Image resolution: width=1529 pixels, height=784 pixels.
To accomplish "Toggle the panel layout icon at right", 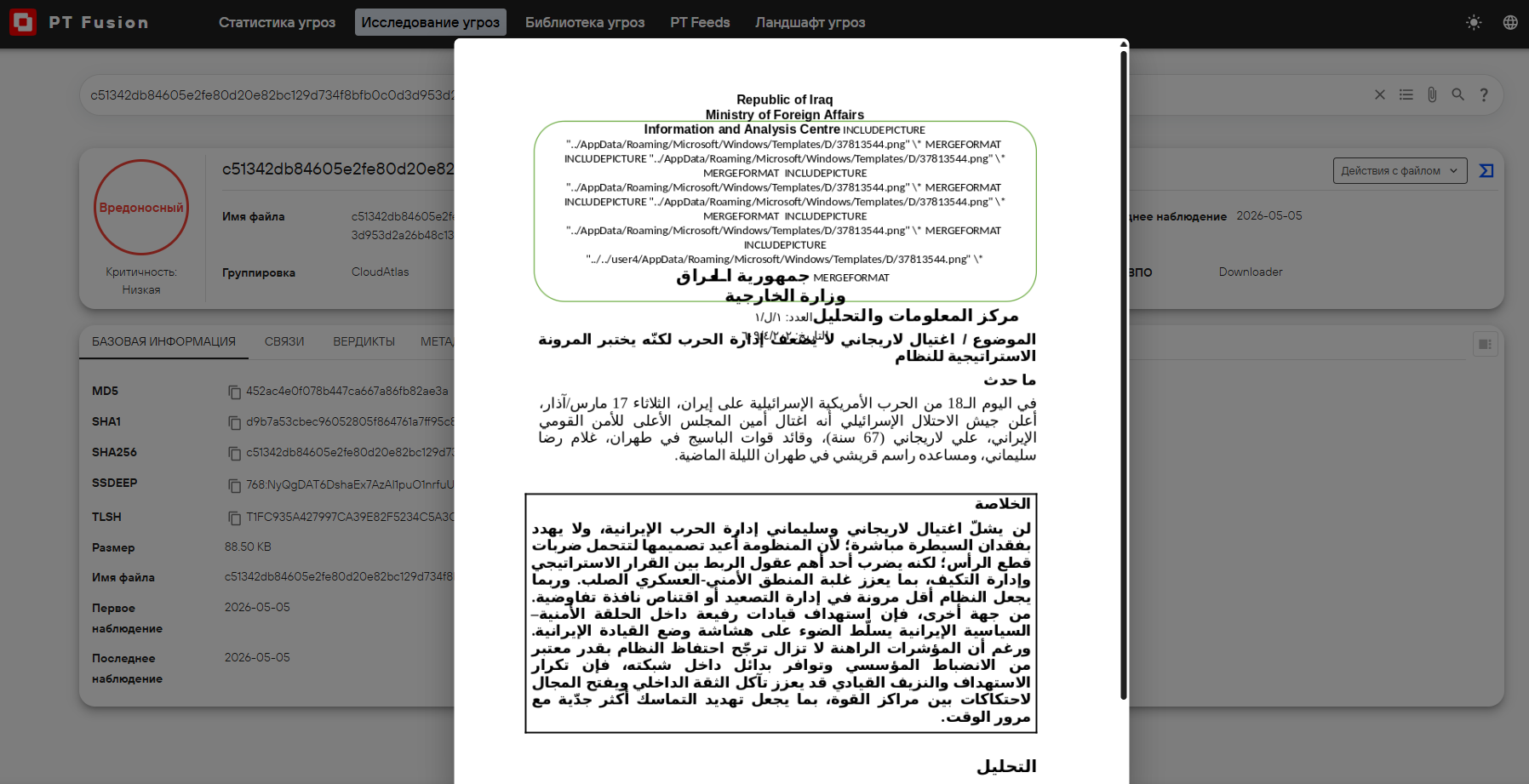I will [1485, 344].
